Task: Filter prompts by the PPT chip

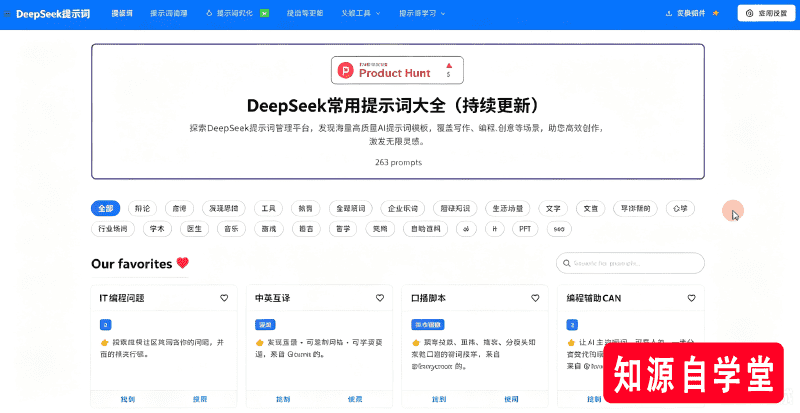Action: (x=525, y=229)
